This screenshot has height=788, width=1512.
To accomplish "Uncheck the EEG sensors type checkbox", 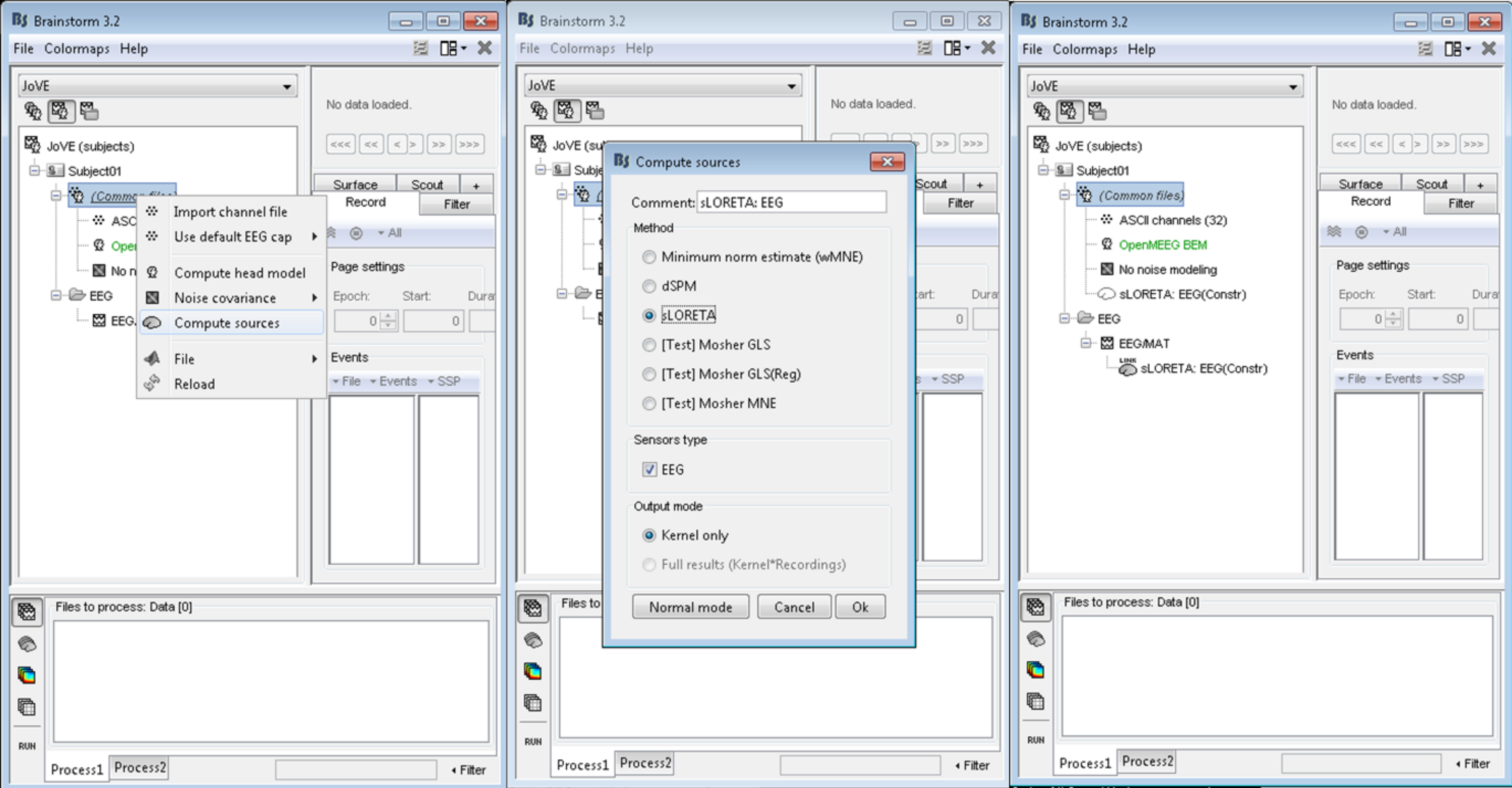I will 649,469.
